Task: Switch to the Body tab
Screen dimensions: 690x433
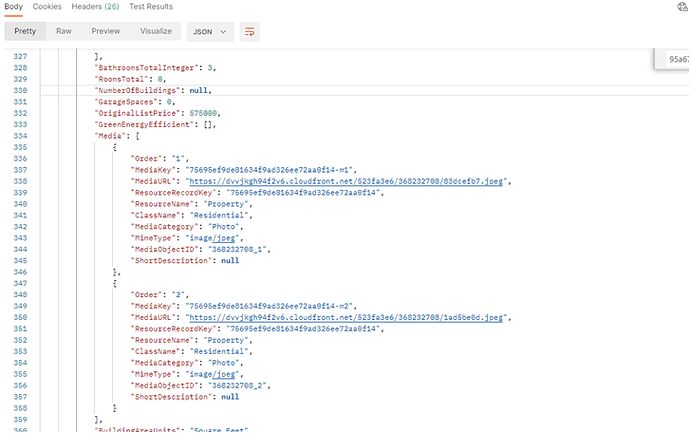Action: tap(13, 7)
